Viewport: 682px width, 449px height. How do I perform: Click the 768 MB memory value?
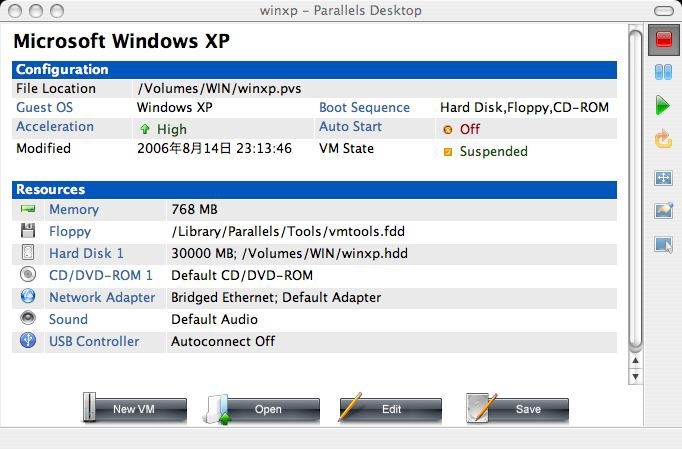click(194, 210)
